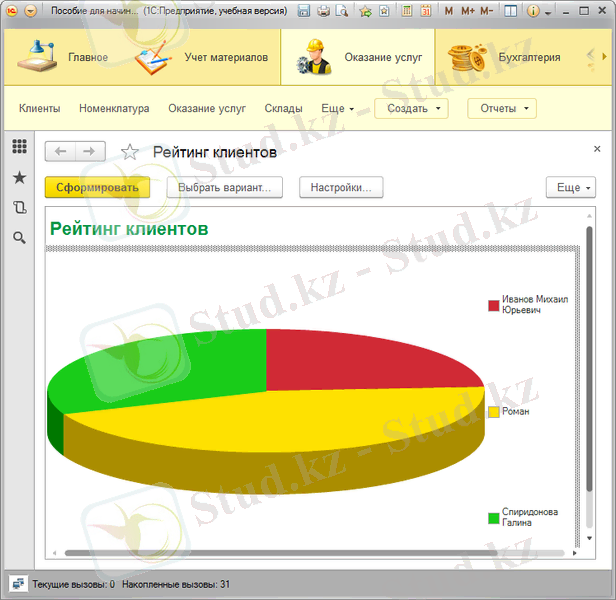Click the performance indicator icon in status bar
Image resolution: width=616 pixels, height=600 pixels.
[x=18, y=584]
